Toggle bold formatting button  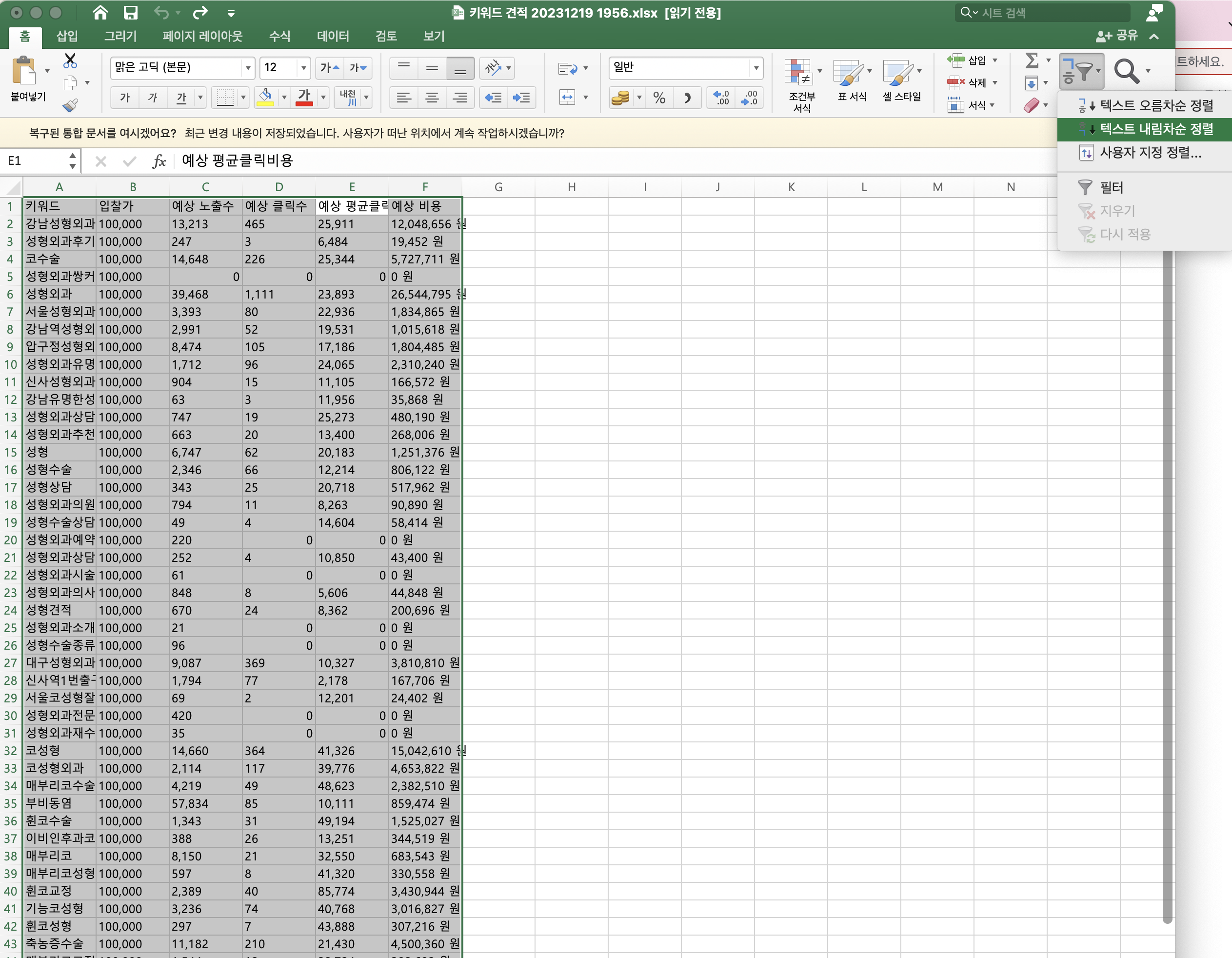click(x=125, y=98)
